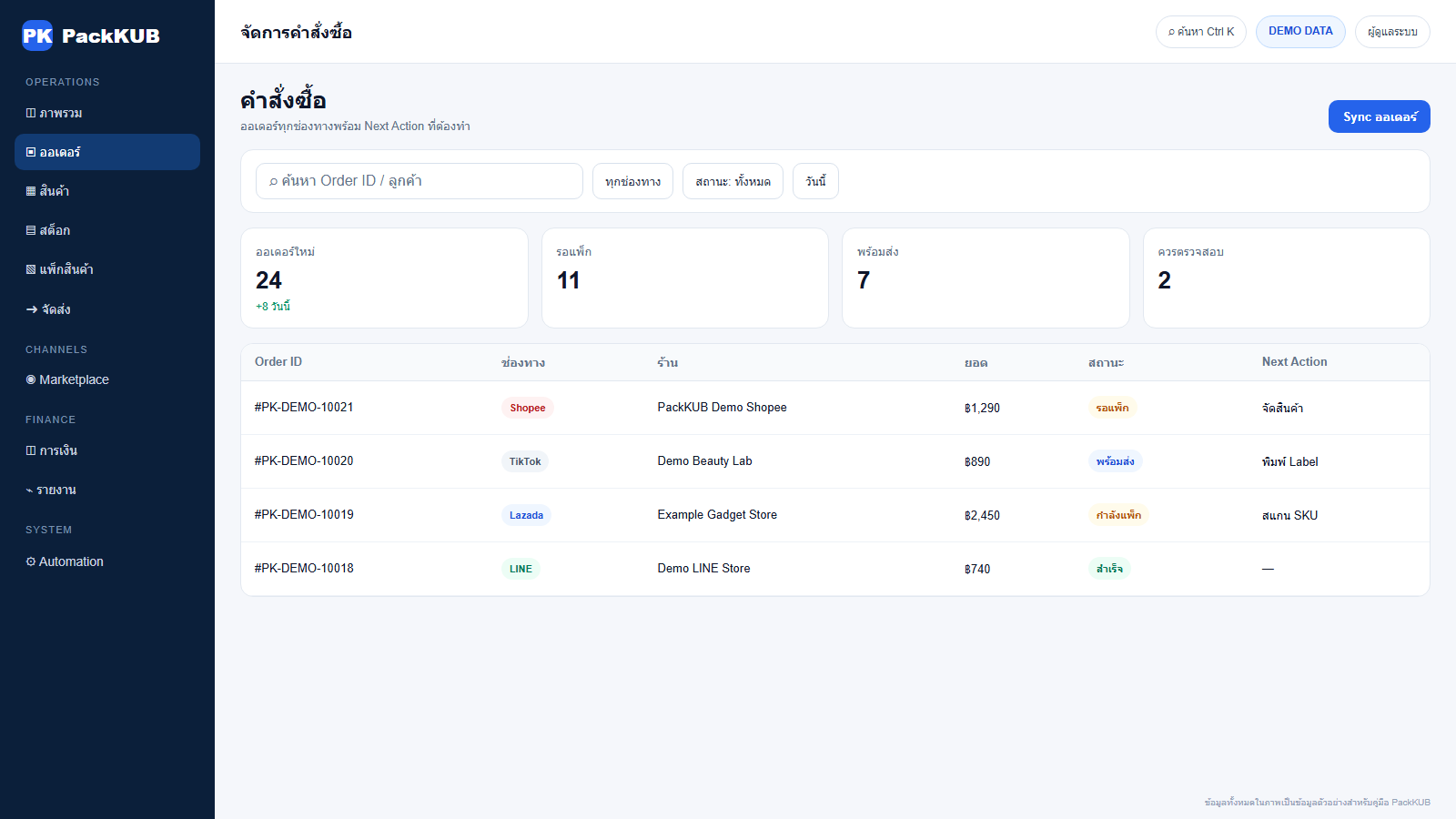Open the Automation settings page
Viewport: 1456px width, 819px height.
[107, 561]
